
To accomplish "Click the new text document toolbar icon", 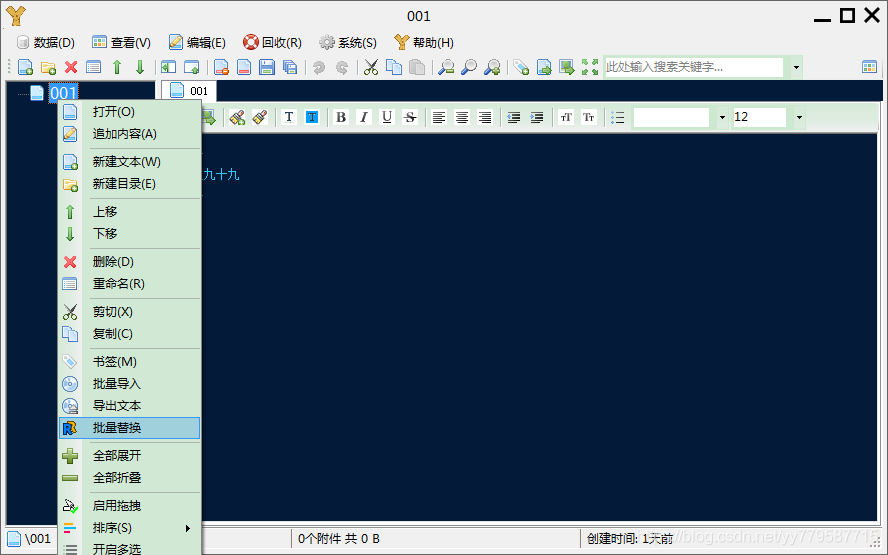I will (25, 67).
